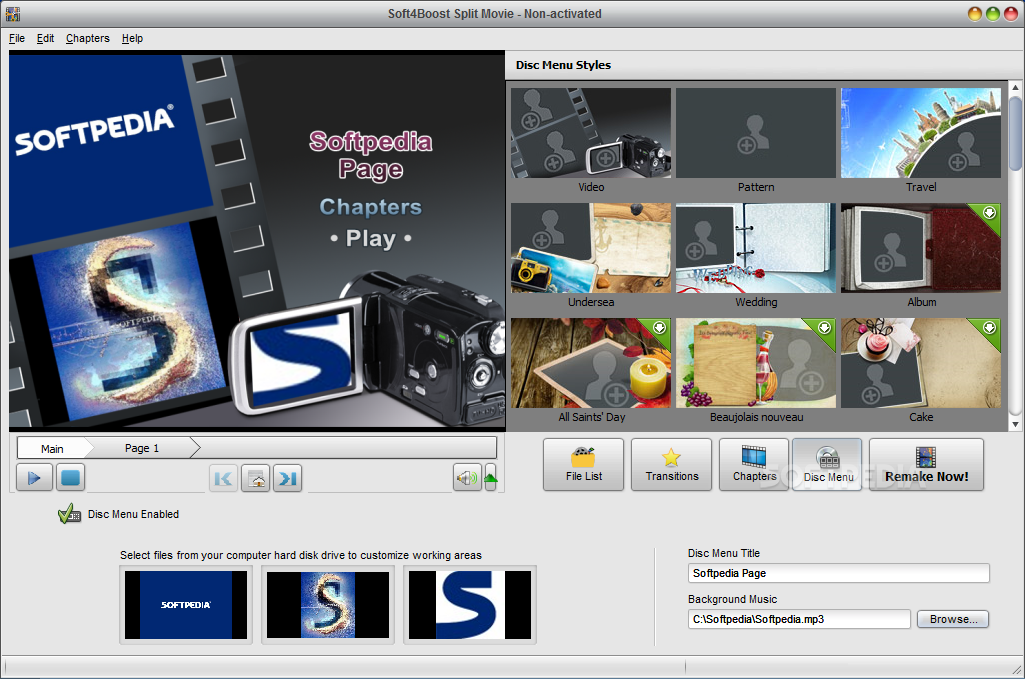Screen dimensions: 1025x679
Task: Toggle Disc Menu Enabled checkbox
Action: point(69,514)
